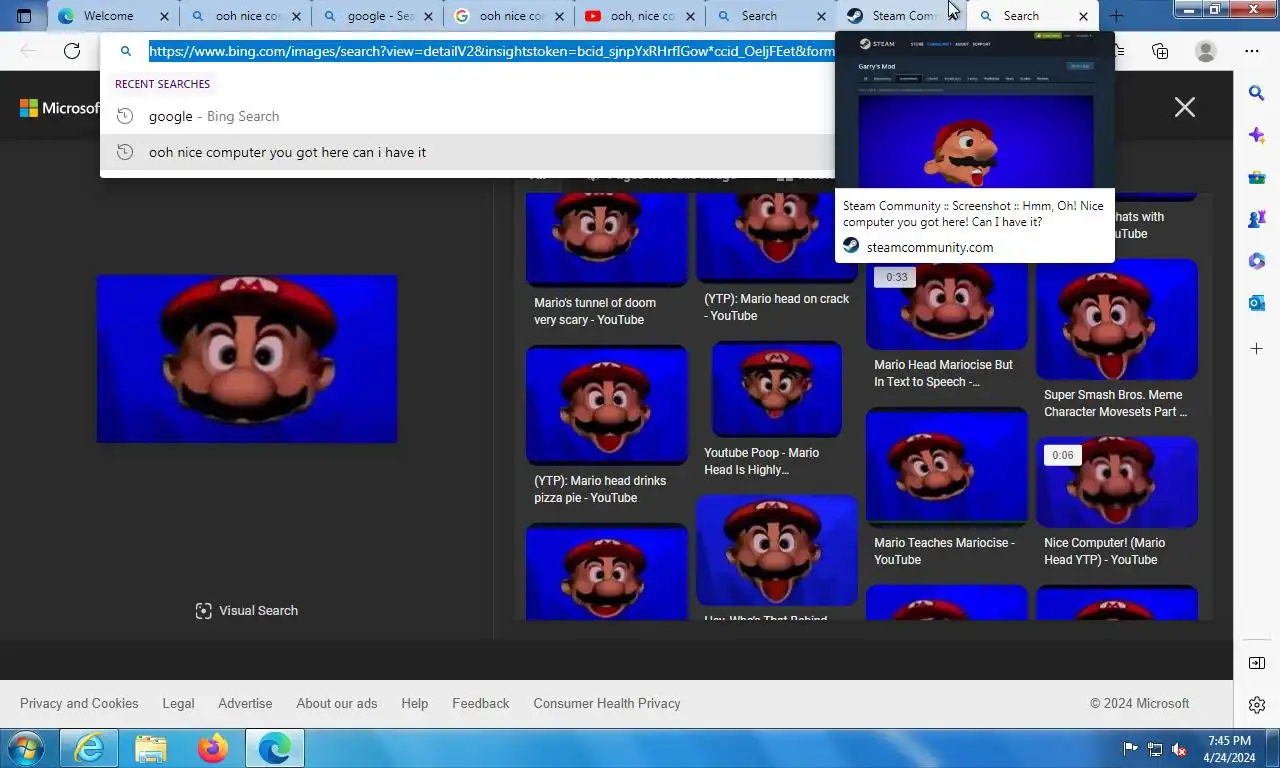
Task: Open the sidebar Tools briefcase icon
Action: click(x=1257, y=178)
